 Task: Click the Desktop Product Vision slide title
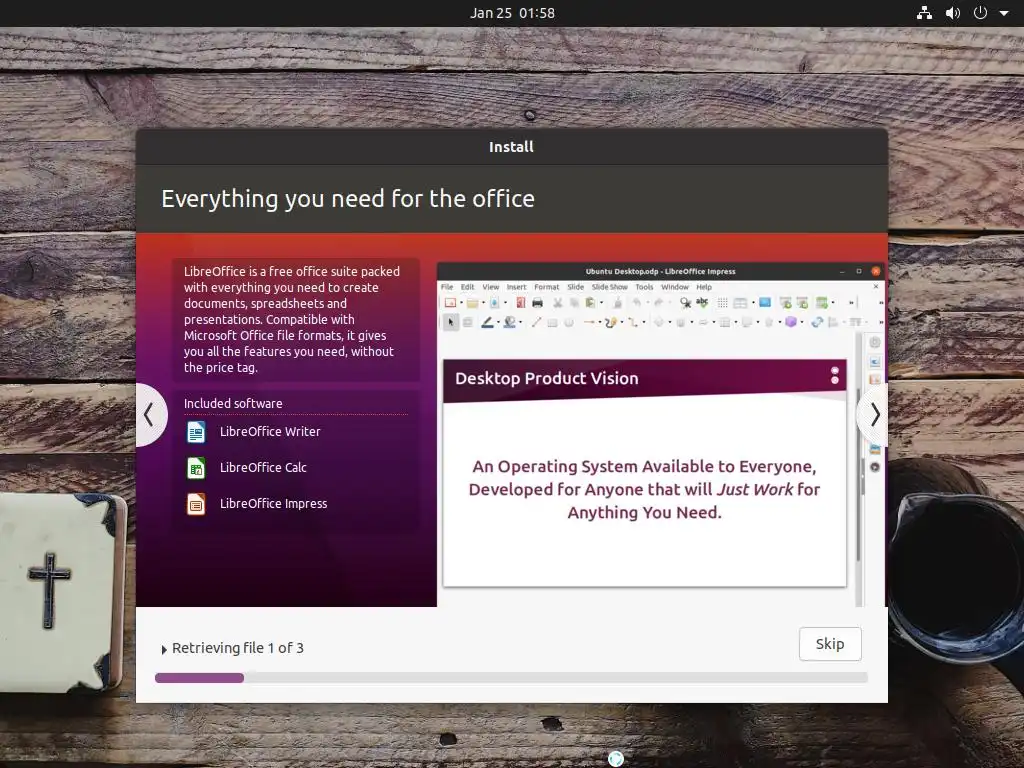click(547, 378)
